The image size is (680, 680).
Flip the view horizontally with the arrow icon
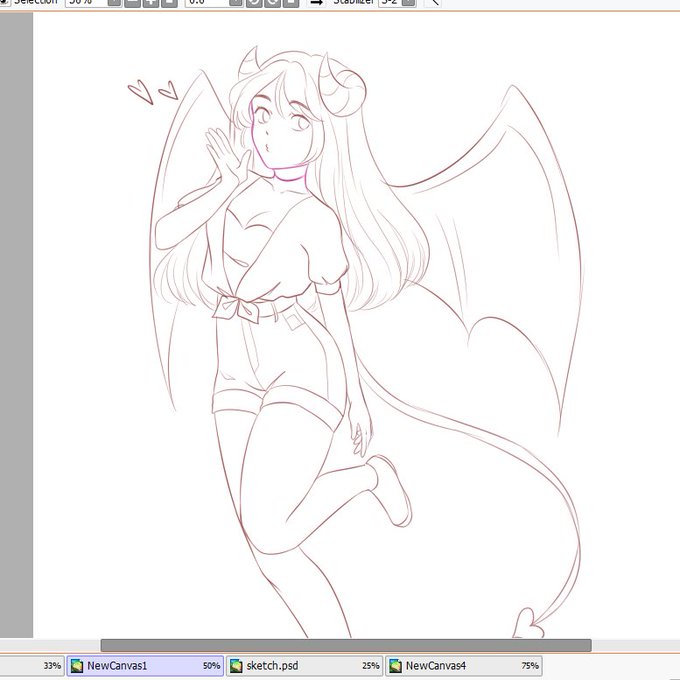316,3
